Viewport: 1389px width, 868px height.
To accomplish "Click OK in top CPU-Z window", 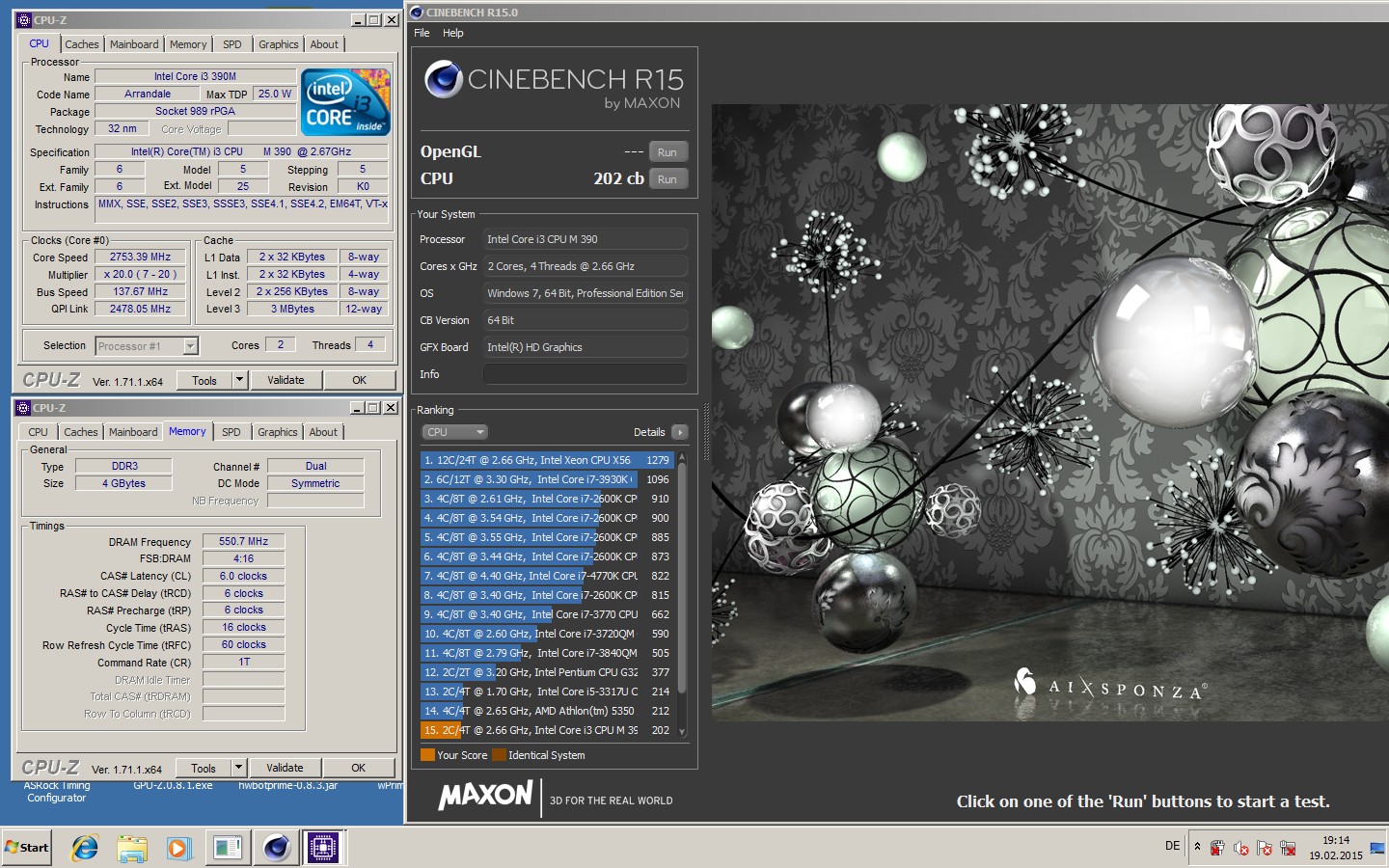I will 359,380.
